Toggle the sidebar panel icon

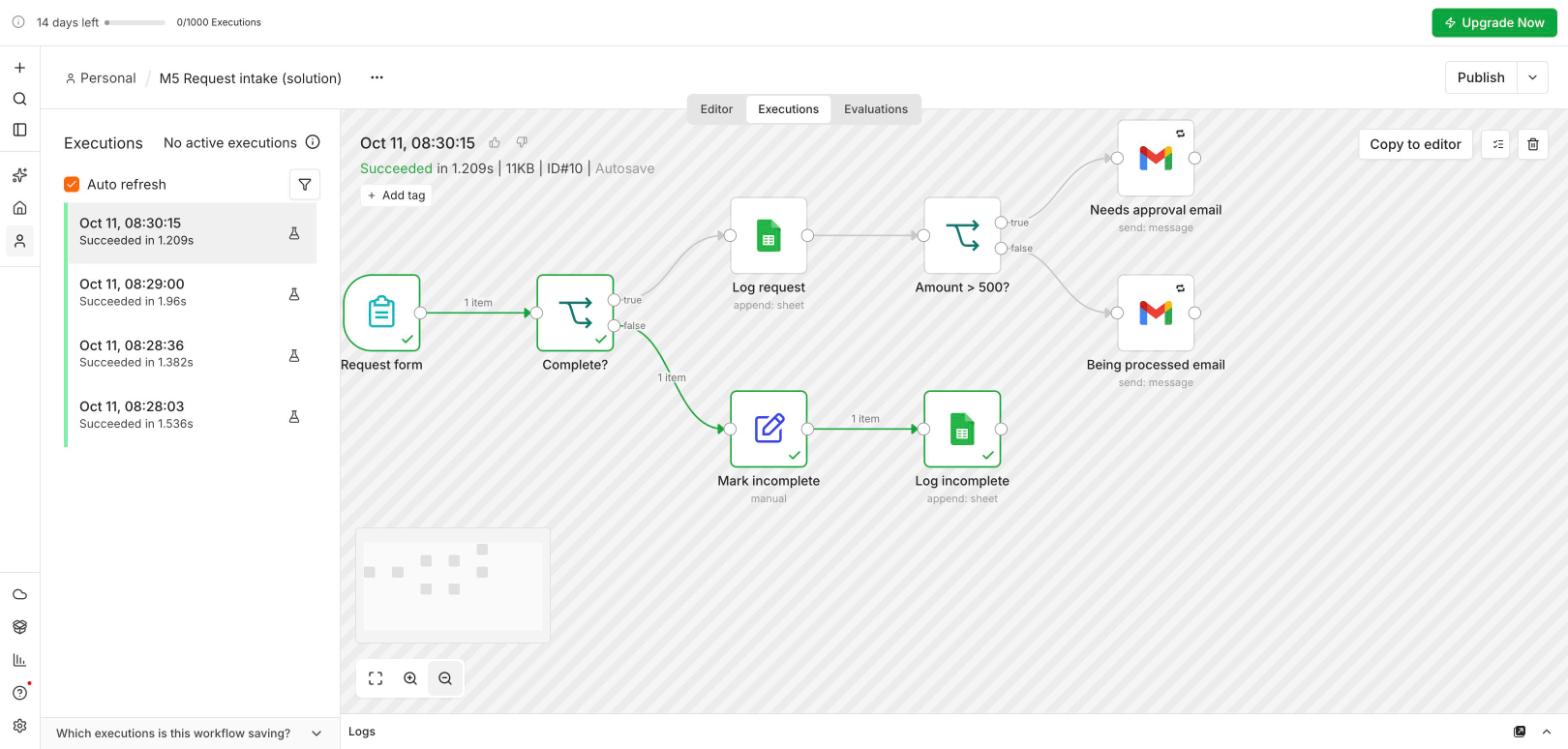coord(19,130)
